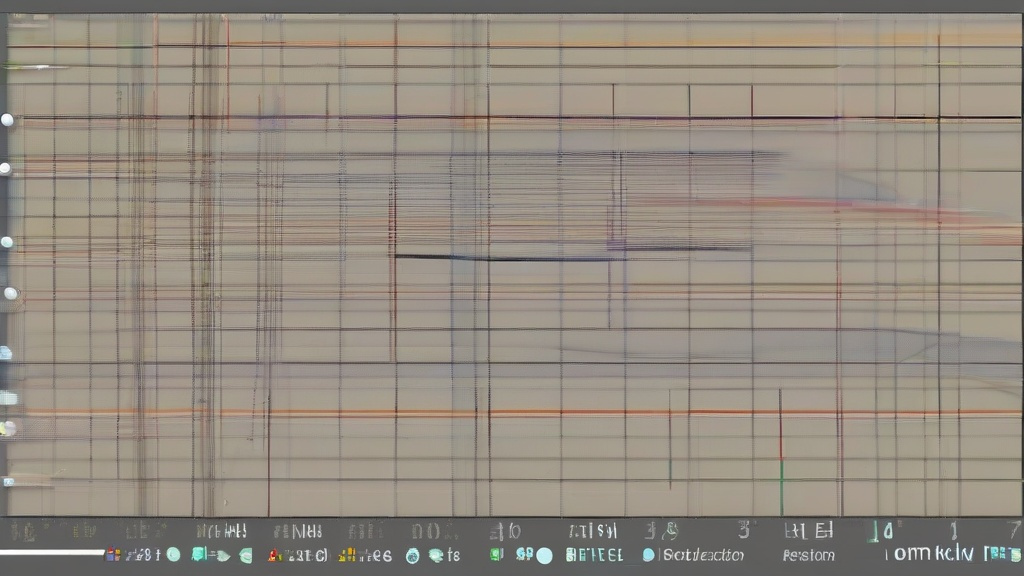This screenshot has width=1024, height=576.
Task: Click the topmost white circle on left edge
Action: click(8, 120)
